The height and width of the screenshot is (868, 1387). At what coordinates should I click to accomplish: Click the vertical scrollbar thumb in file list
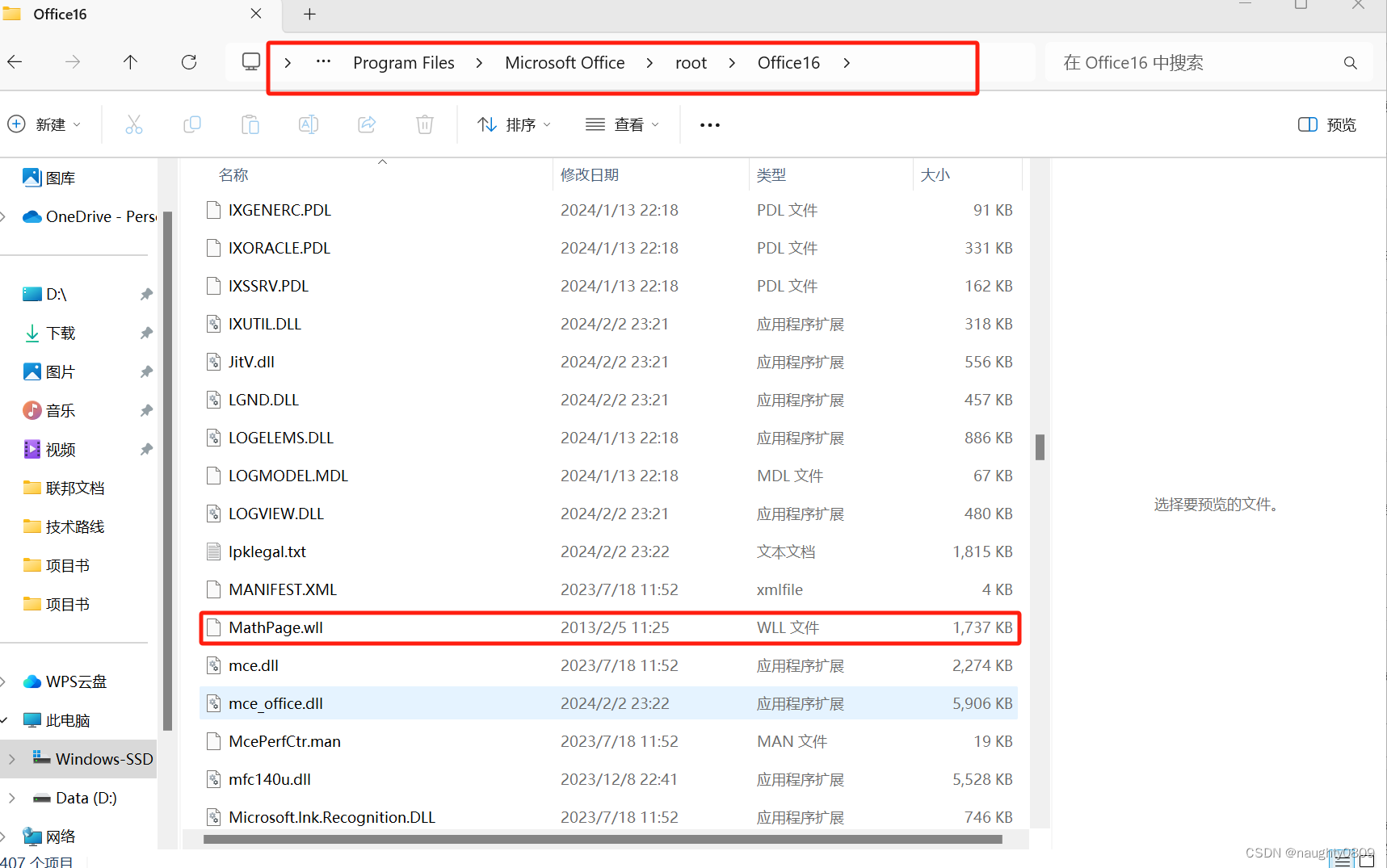click(1040, 447)
